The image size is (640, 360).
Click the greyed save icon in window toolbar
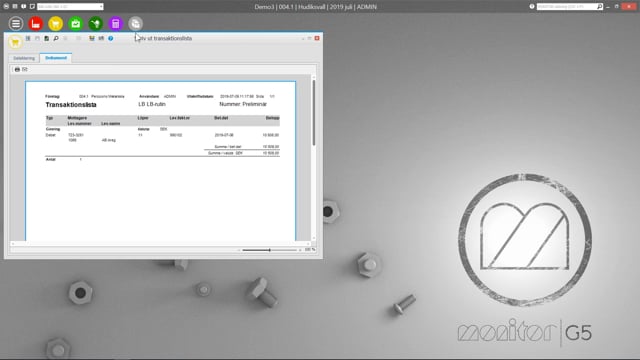pyautogui.click(x=37, y=38)
